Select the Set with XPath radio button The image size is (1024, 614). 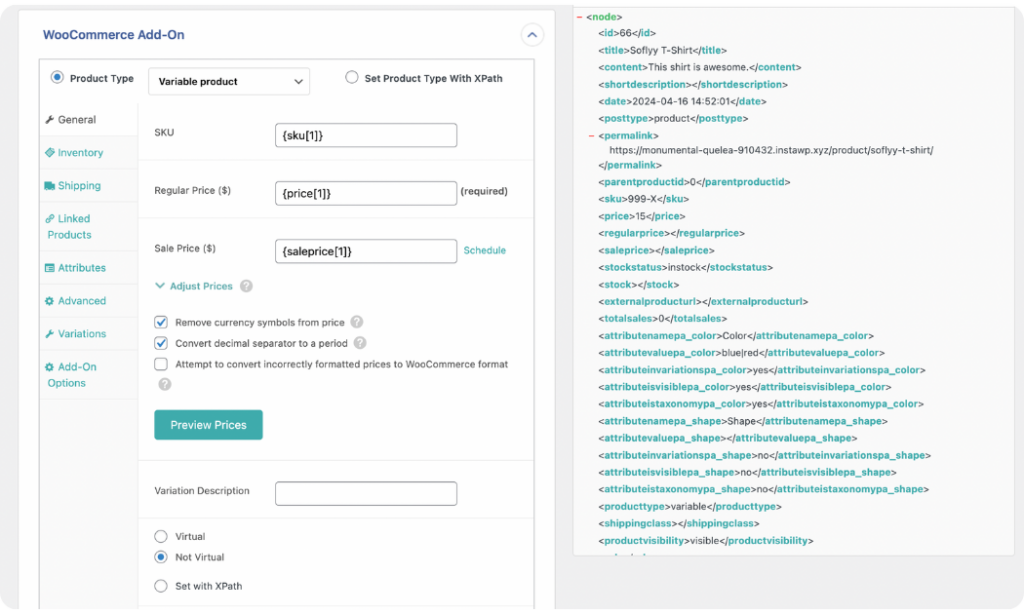coord(161,586)
